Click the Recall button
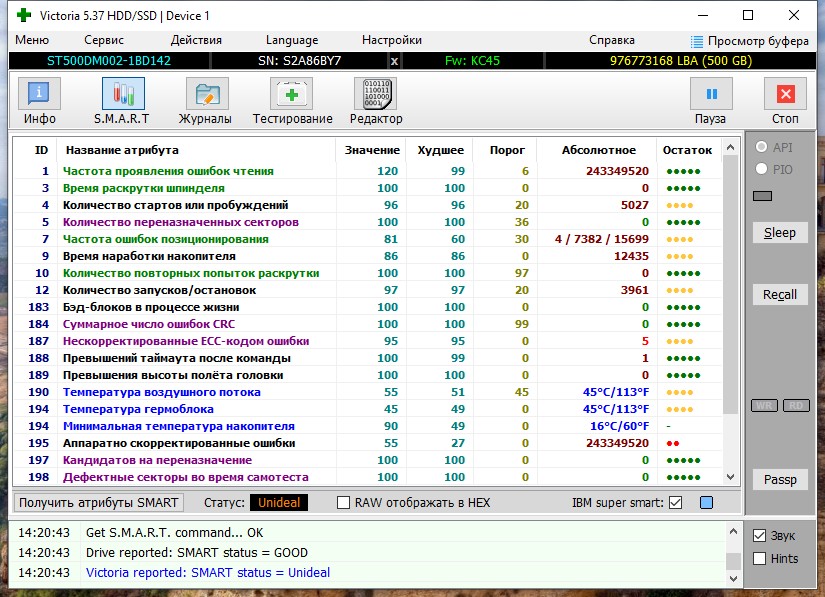The width and height of the screenshot is (825, 597). tap(780, 295)
